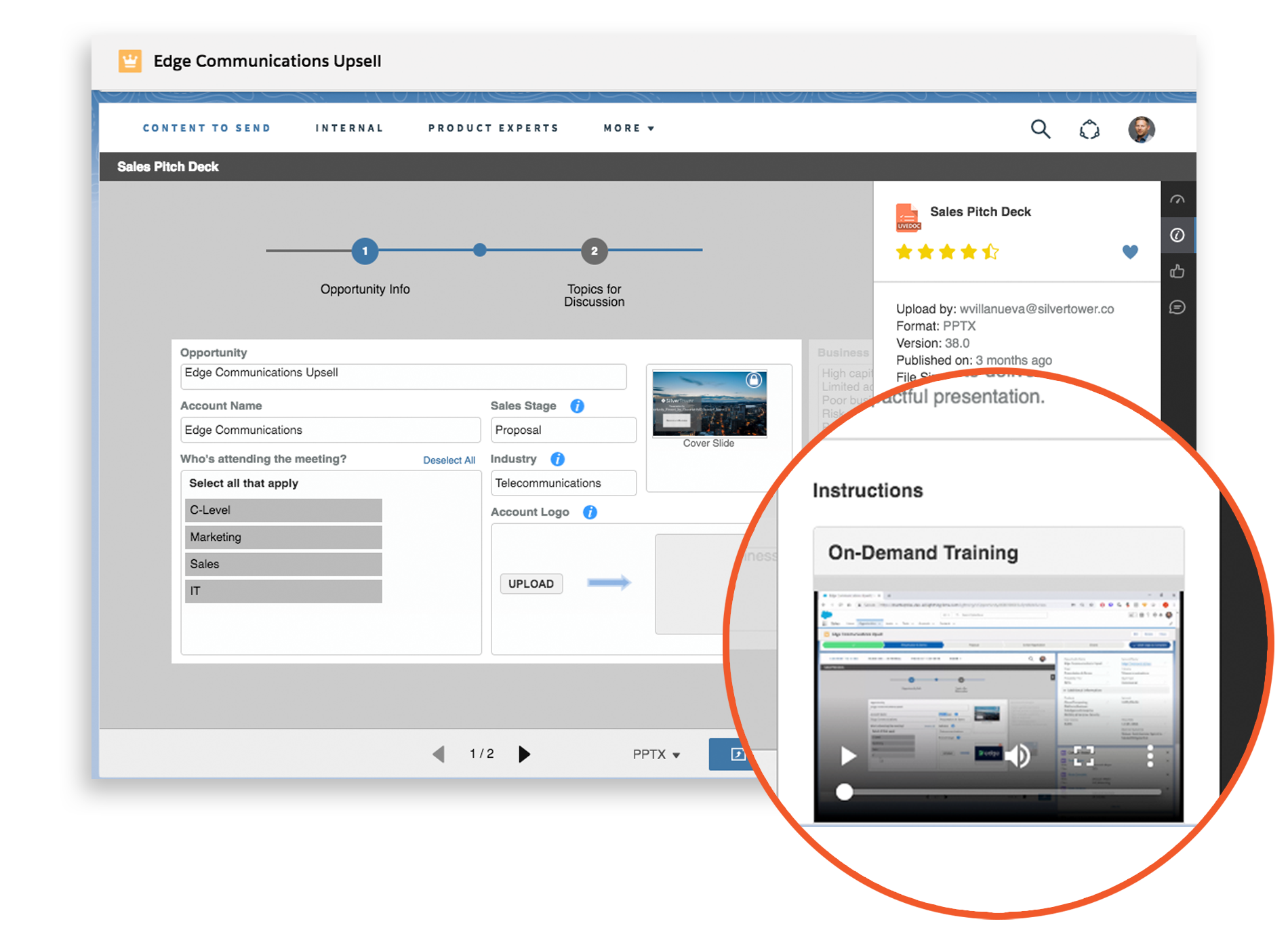Switch to the Internal tab
Image resolution: width=1288 pixels, height=949 pixels.
(349, 128)
